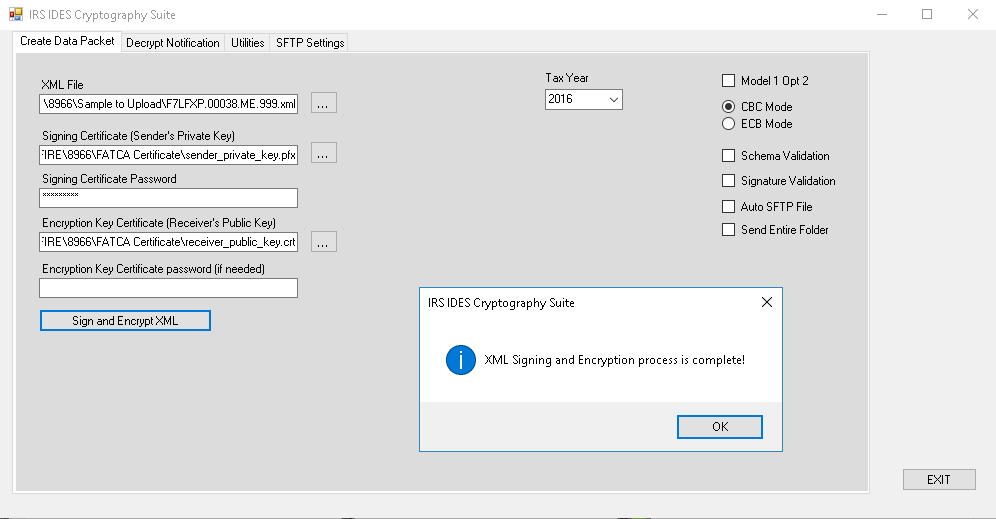
Task: Select the CBC Mode radio button
Action: click(729, 106)
